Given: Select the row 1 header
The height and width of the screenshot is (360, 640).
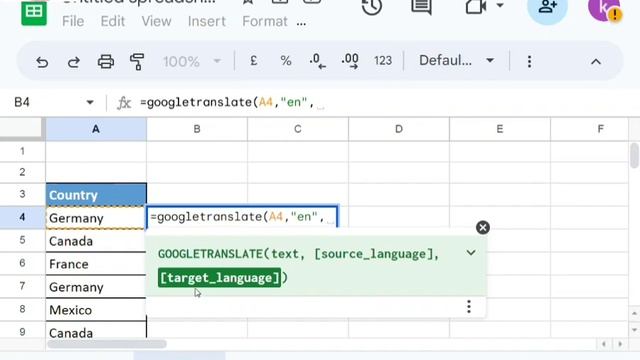Looking at the screenshot, I should pos(22,151).
